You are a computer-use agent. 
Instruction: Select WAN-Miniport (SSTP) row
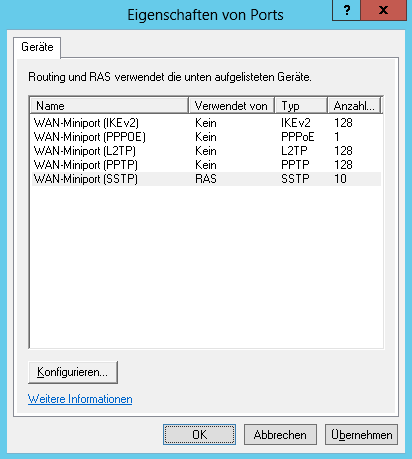pyautogui.click(x=206, y=179)
